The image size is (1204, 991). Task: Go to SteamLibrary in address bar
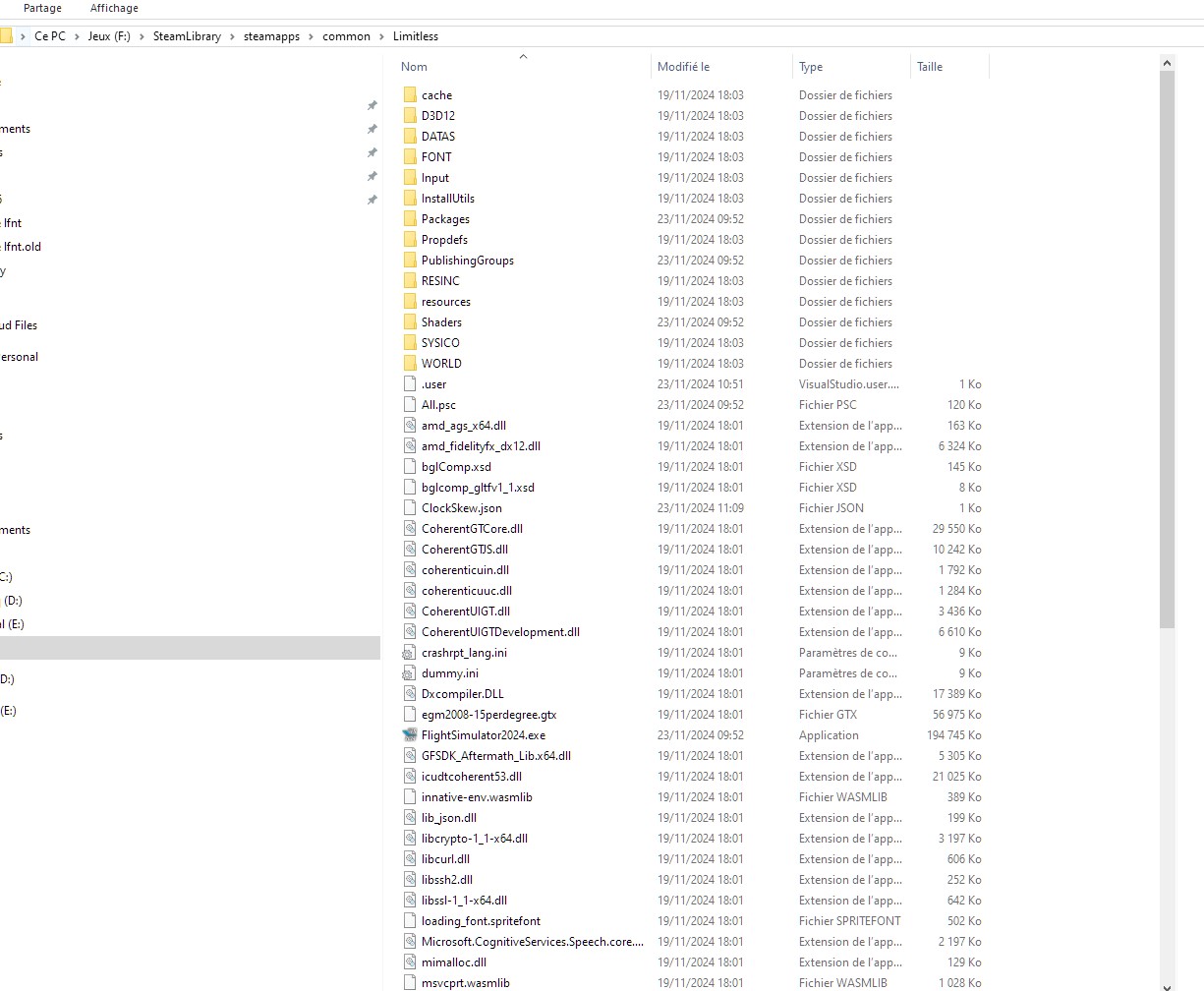[x=187, y=36]
